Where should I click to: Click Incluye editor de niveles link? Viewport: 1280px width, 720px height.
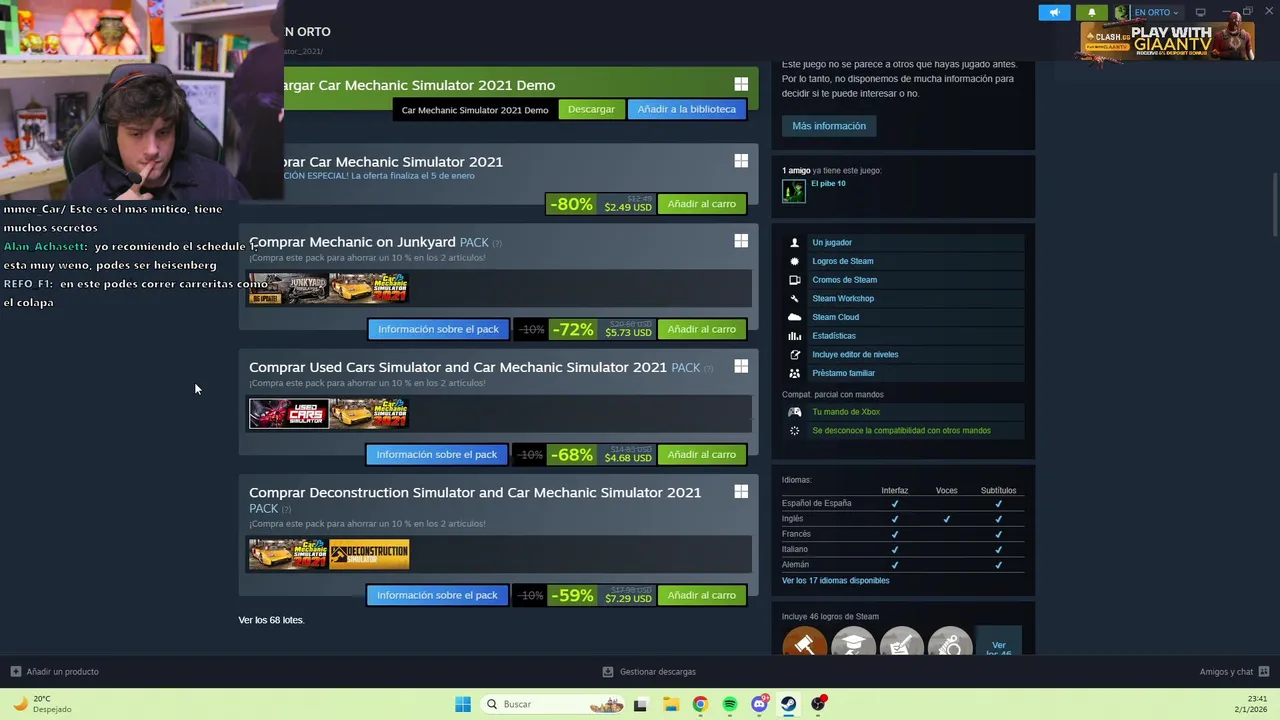point(855,354)
